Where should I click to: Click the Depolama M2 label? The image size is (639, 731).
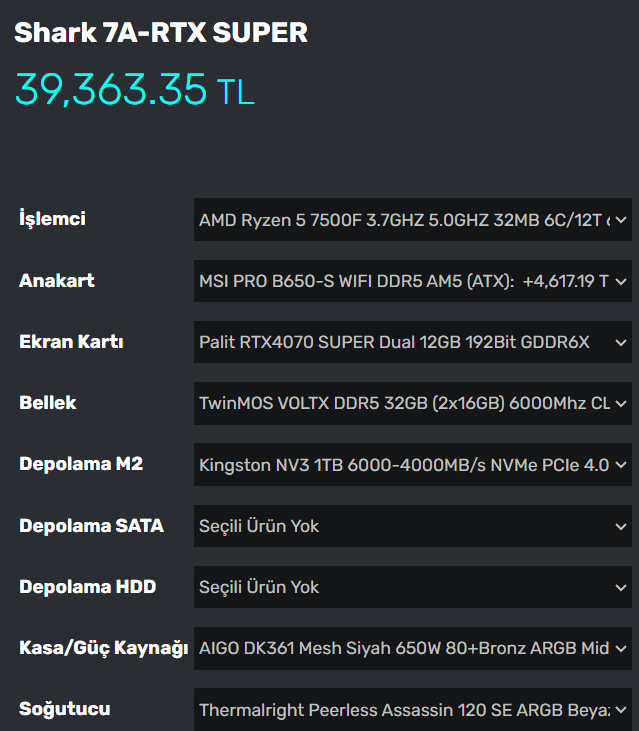(81, 464)
